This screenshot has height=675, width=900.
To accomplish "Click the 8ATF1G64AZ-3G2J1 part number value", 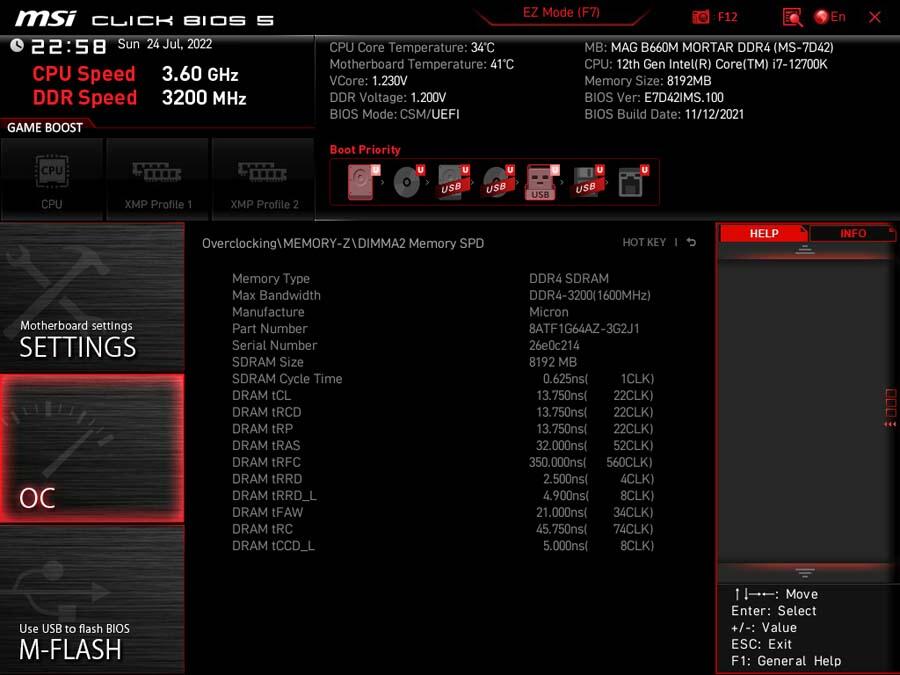I will [584, 328].
